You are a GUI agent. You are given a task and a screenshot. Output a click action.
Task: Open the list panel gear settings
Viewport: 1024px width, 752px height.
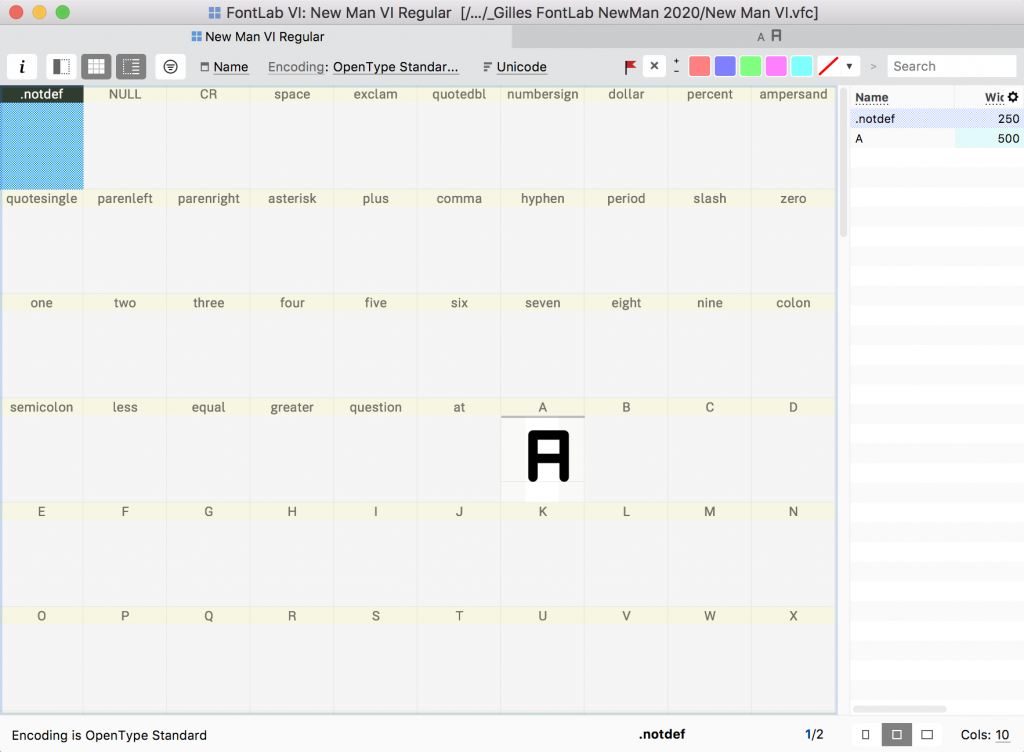tap(1013, 97)
